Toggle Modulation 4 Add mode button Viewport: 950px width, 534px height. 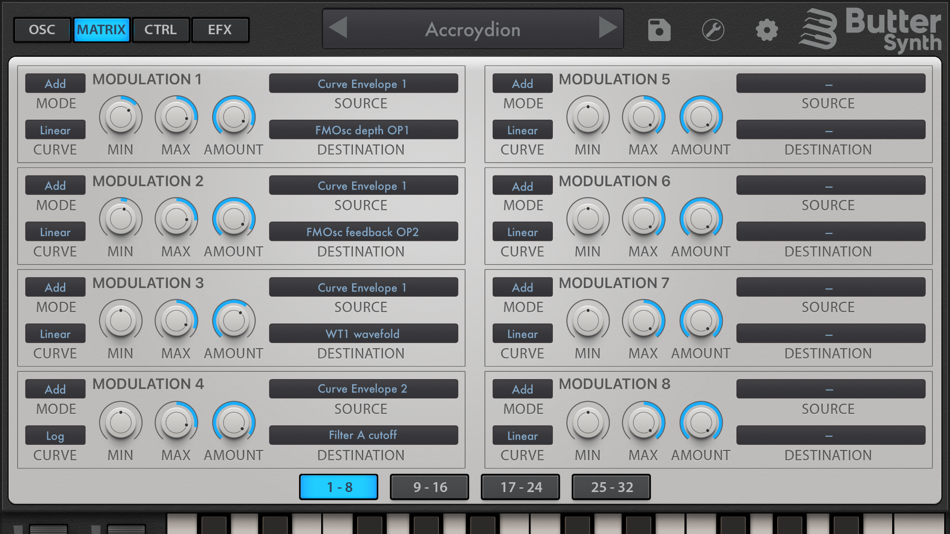(x=55, y=389)
